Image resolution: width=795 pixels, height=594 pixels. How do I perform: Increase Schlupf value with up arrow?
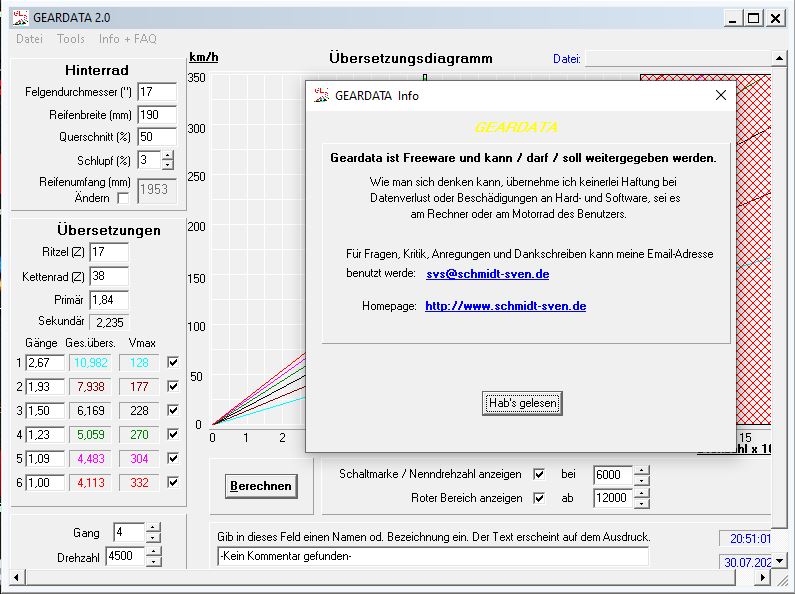[x=167, y=155]
